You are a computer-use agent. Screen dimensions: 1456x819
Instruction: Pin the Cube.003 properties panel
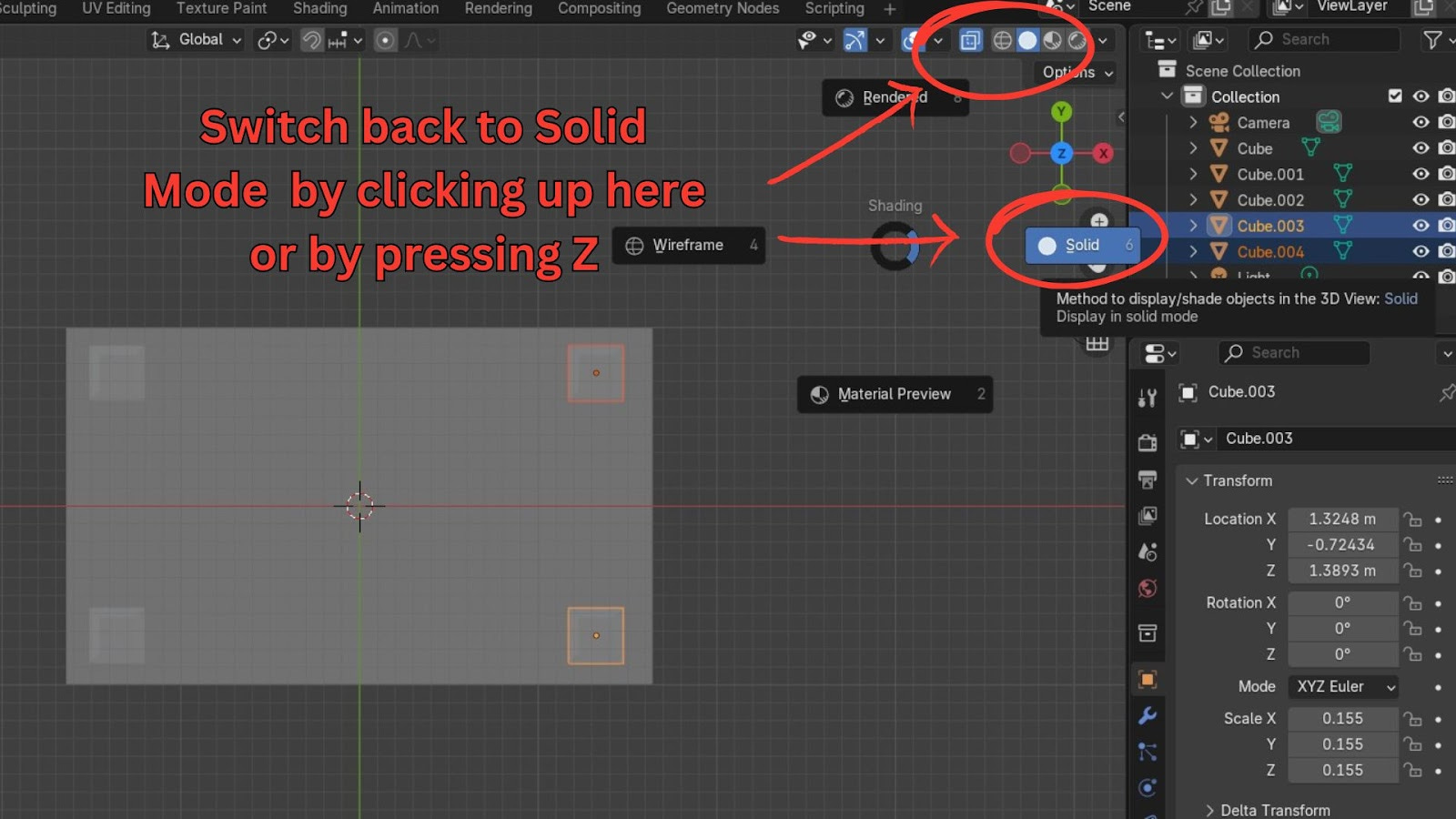[x=1446, y=392]
